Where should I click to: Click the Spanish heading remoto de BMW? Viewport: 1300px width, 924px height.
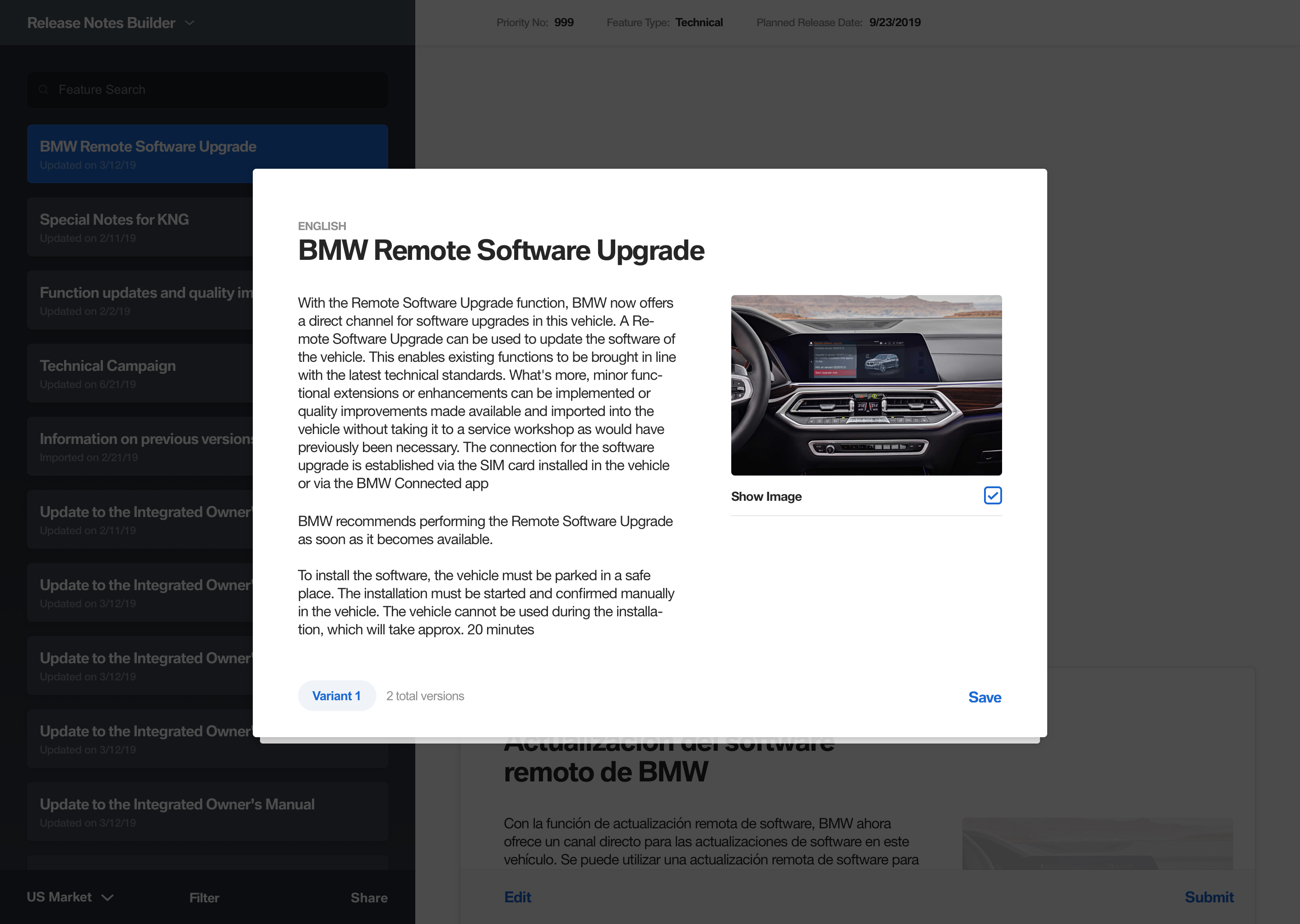point(606,772)
